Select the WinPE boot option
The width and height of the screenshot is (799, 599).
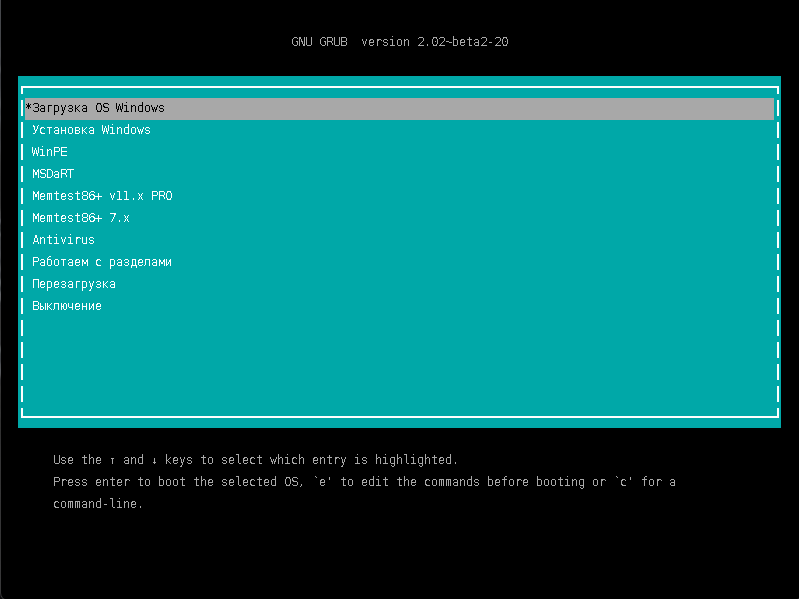50,152
